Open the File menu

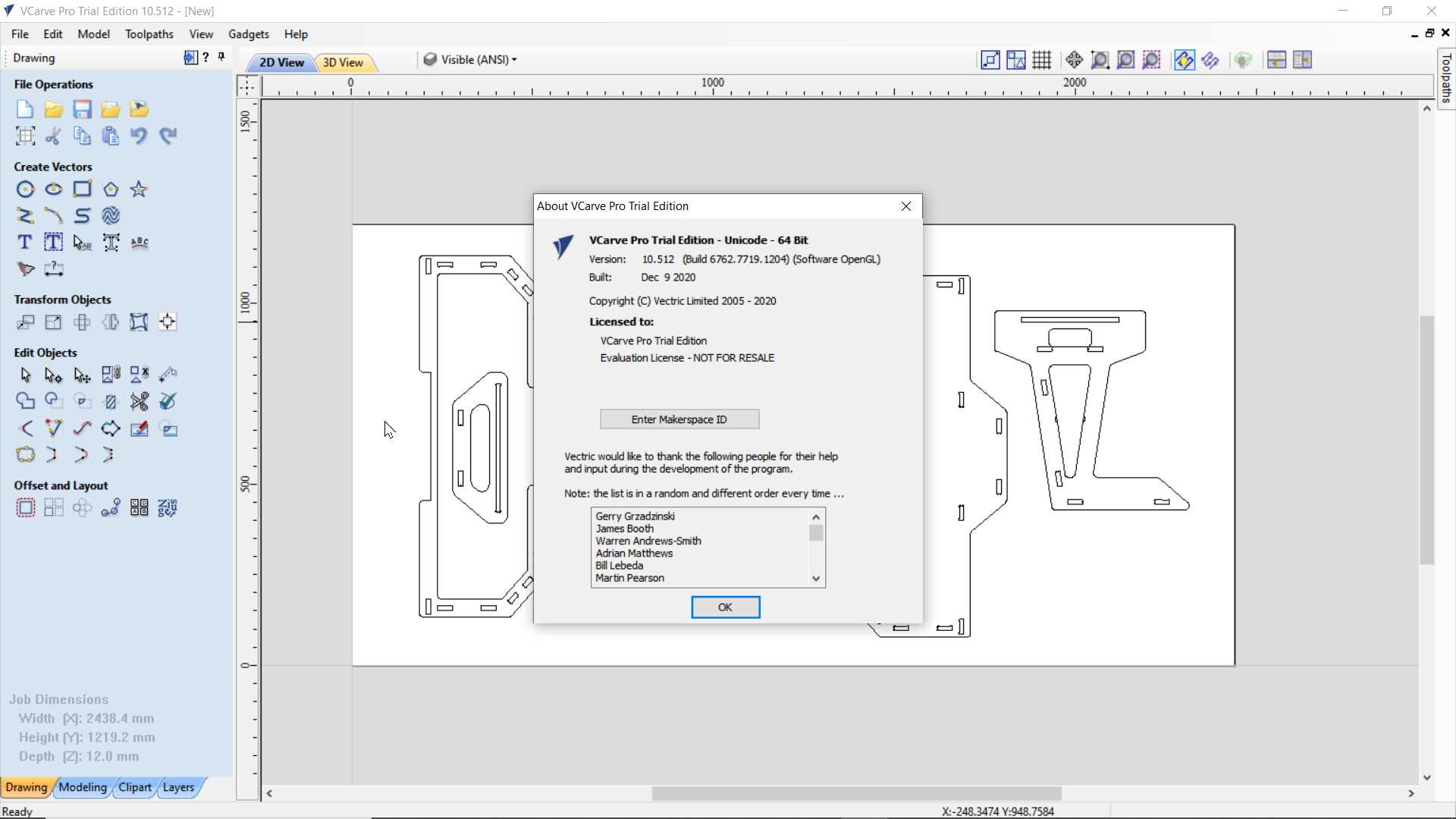tap(20, 34)
